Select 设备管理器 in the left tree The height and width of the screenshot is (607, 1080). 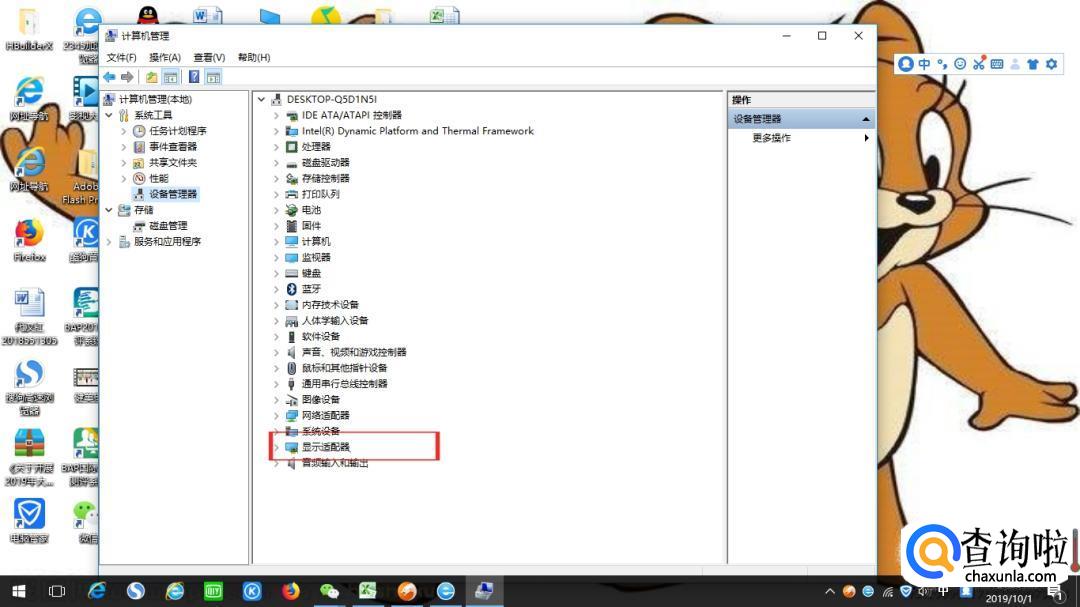click(x=173, y=194)
